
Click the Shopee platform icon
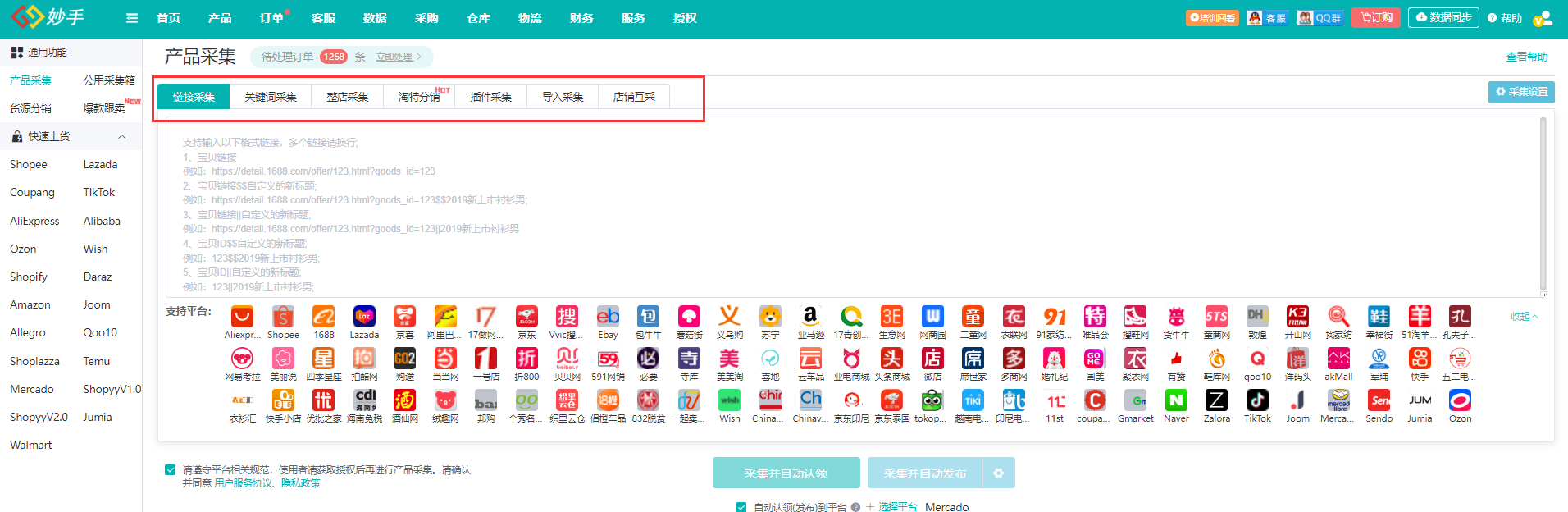283,317
